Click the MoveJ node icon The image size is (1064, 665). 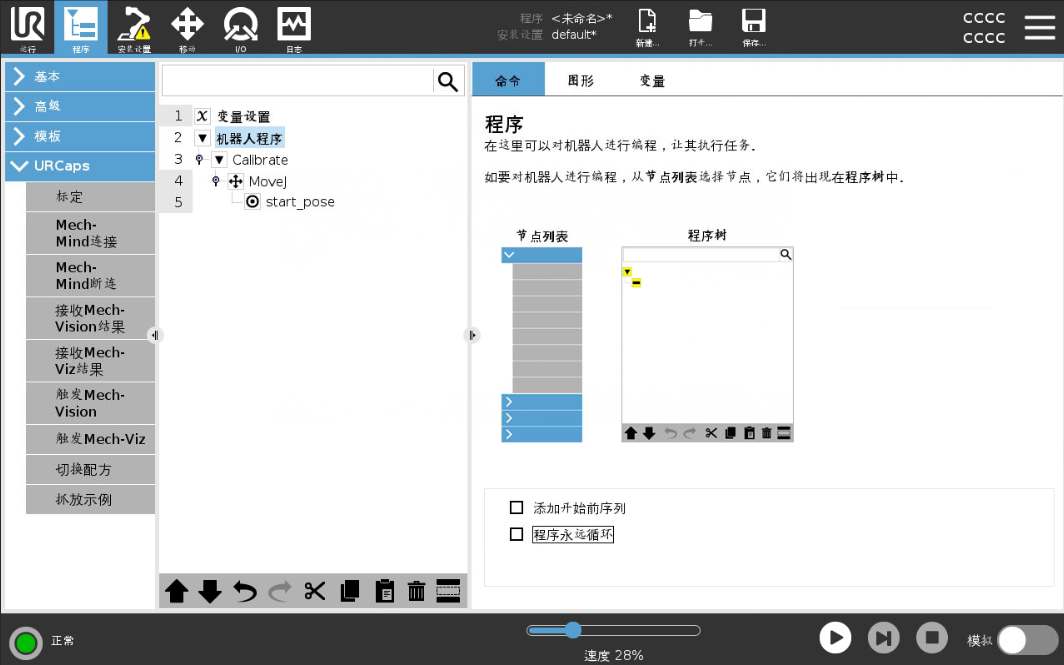(x=235, y=181)
